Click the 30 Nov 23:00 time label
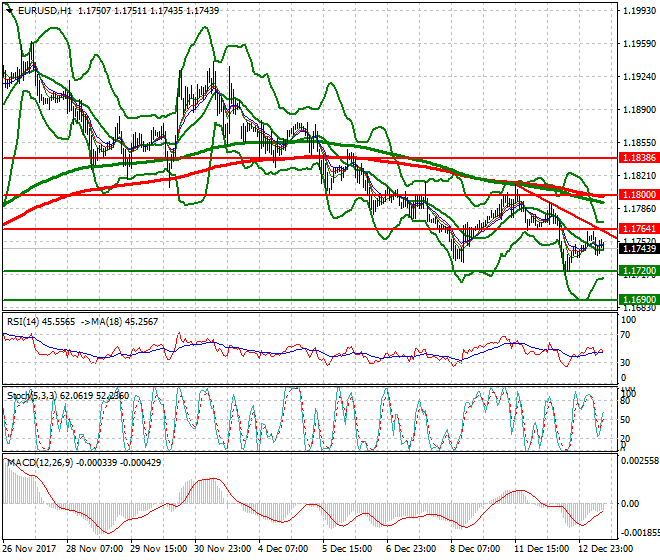This screenshot has height=560, width=660. pyautogui.click(x=223, y=549)
